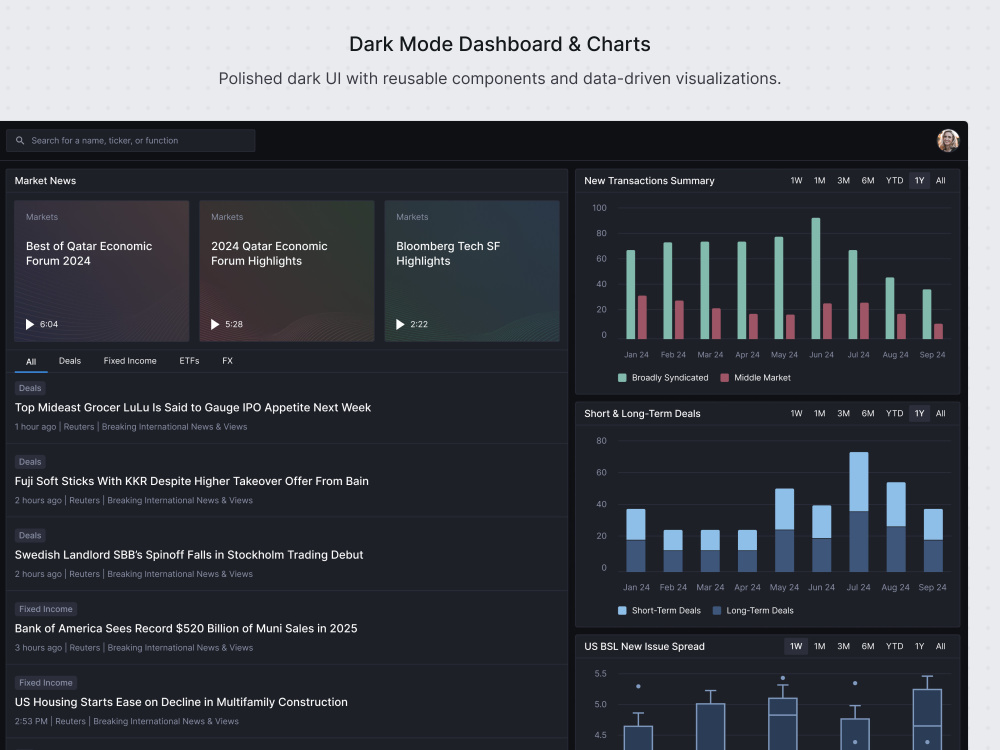
Task: Play the Bloomberg Tech SF Highlights video
Action: click(400, 324)
